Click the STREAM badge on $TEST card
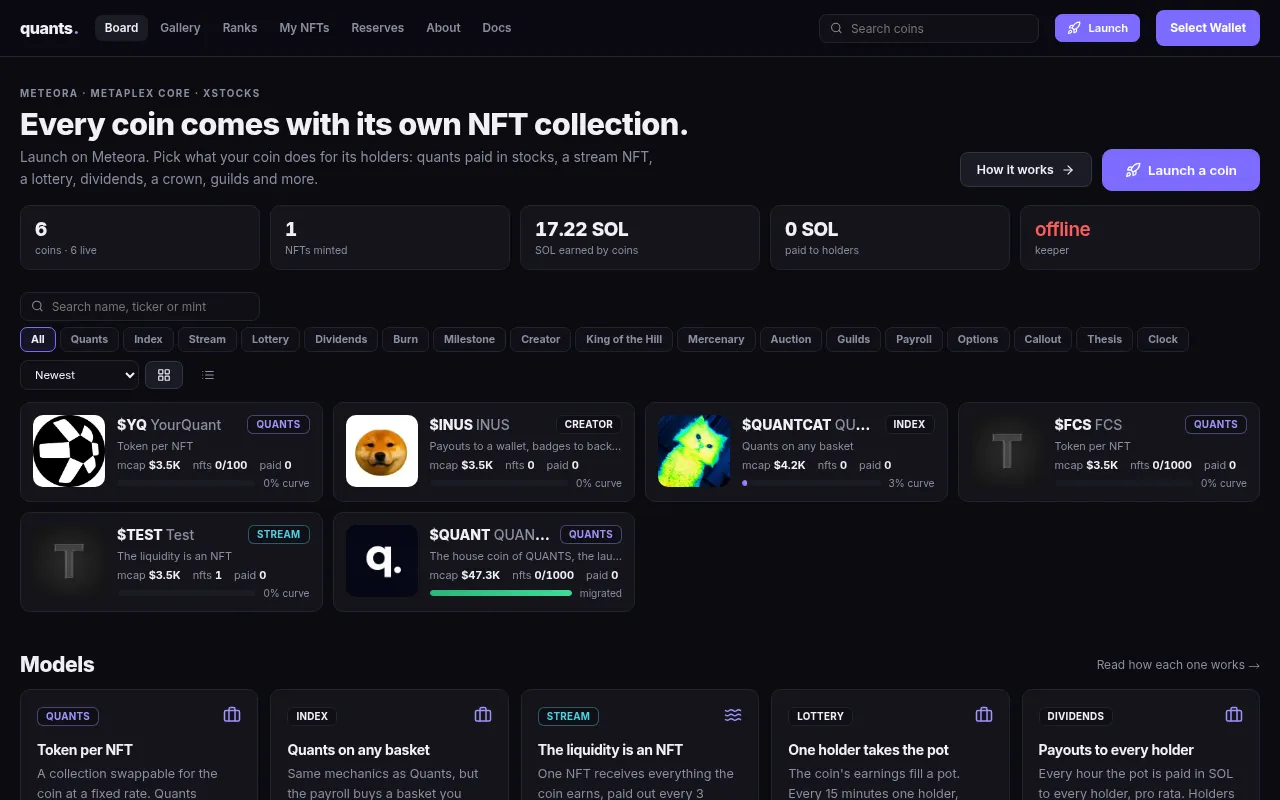 pos(278,534)
